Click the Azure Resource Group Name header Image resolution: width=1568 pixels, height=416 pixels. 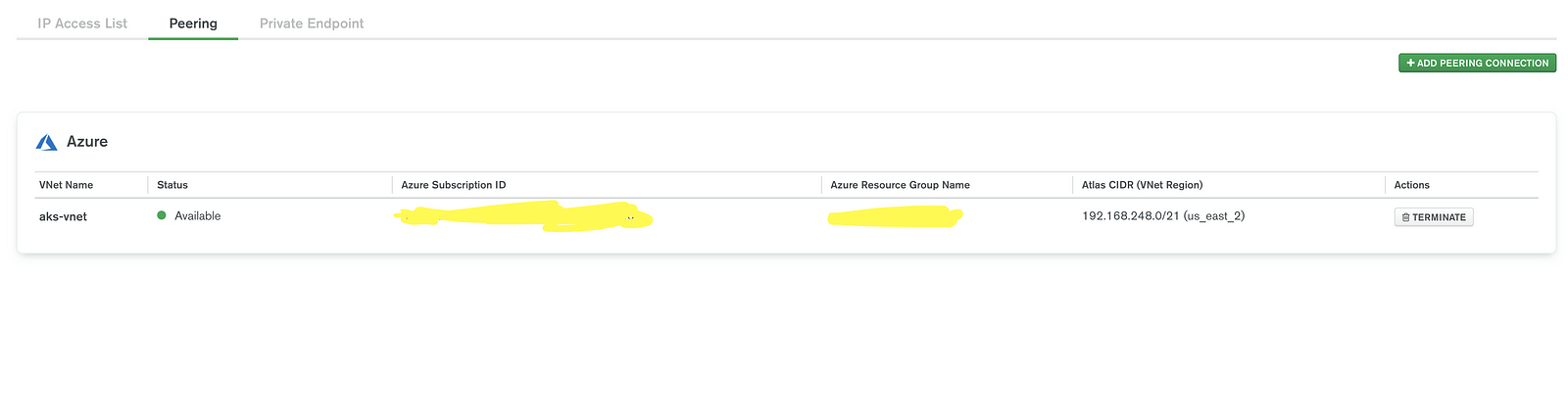[900, 185]
